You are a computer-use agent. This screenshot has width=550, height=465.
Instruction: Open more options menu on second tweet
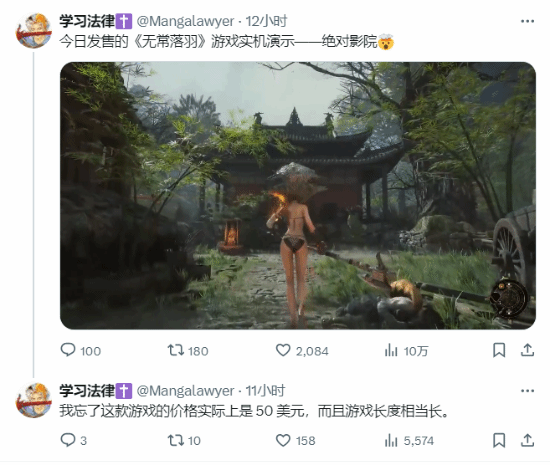pyautogui.click(x=527, y=391)
